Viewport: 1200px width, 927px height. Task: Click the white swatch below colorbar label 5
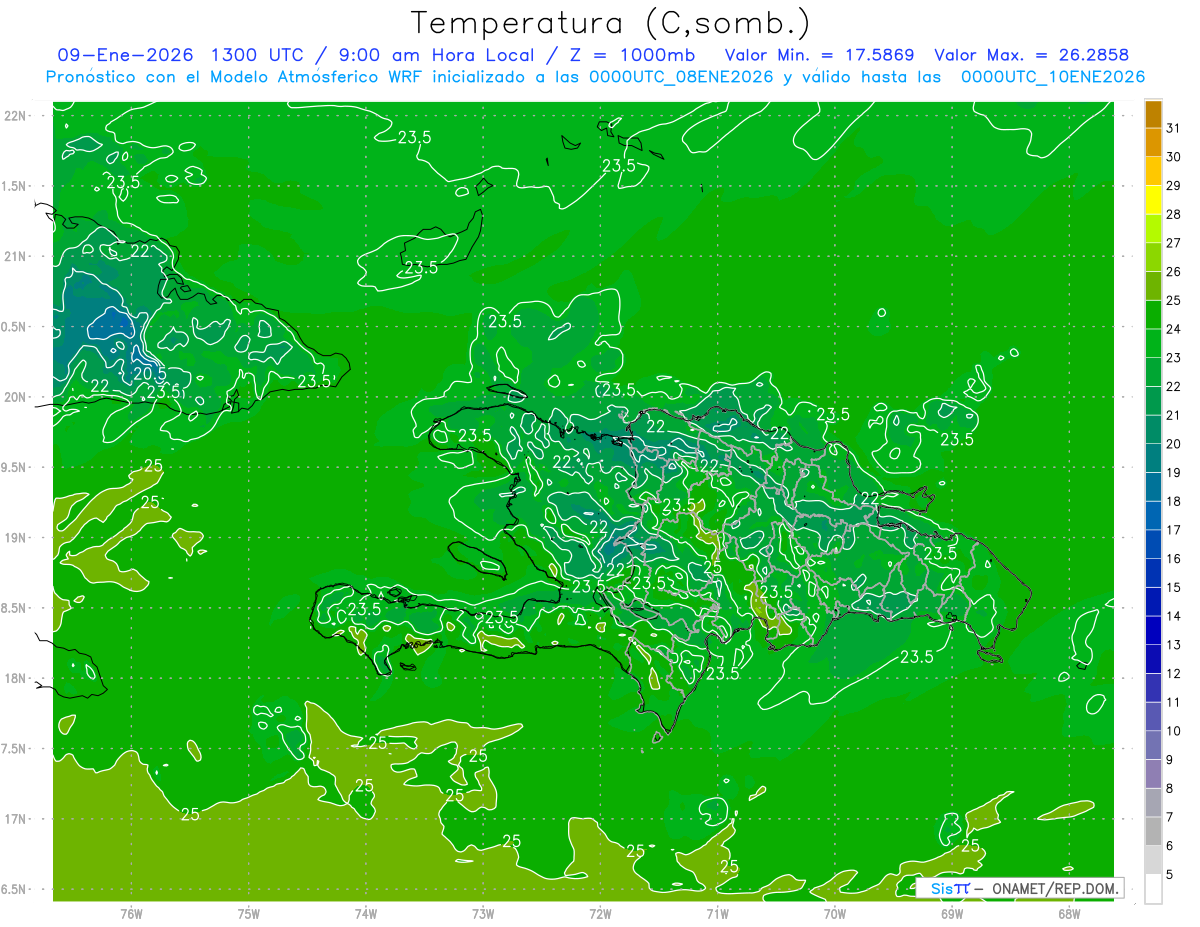pyautogui.click(x=1153, y=889)
